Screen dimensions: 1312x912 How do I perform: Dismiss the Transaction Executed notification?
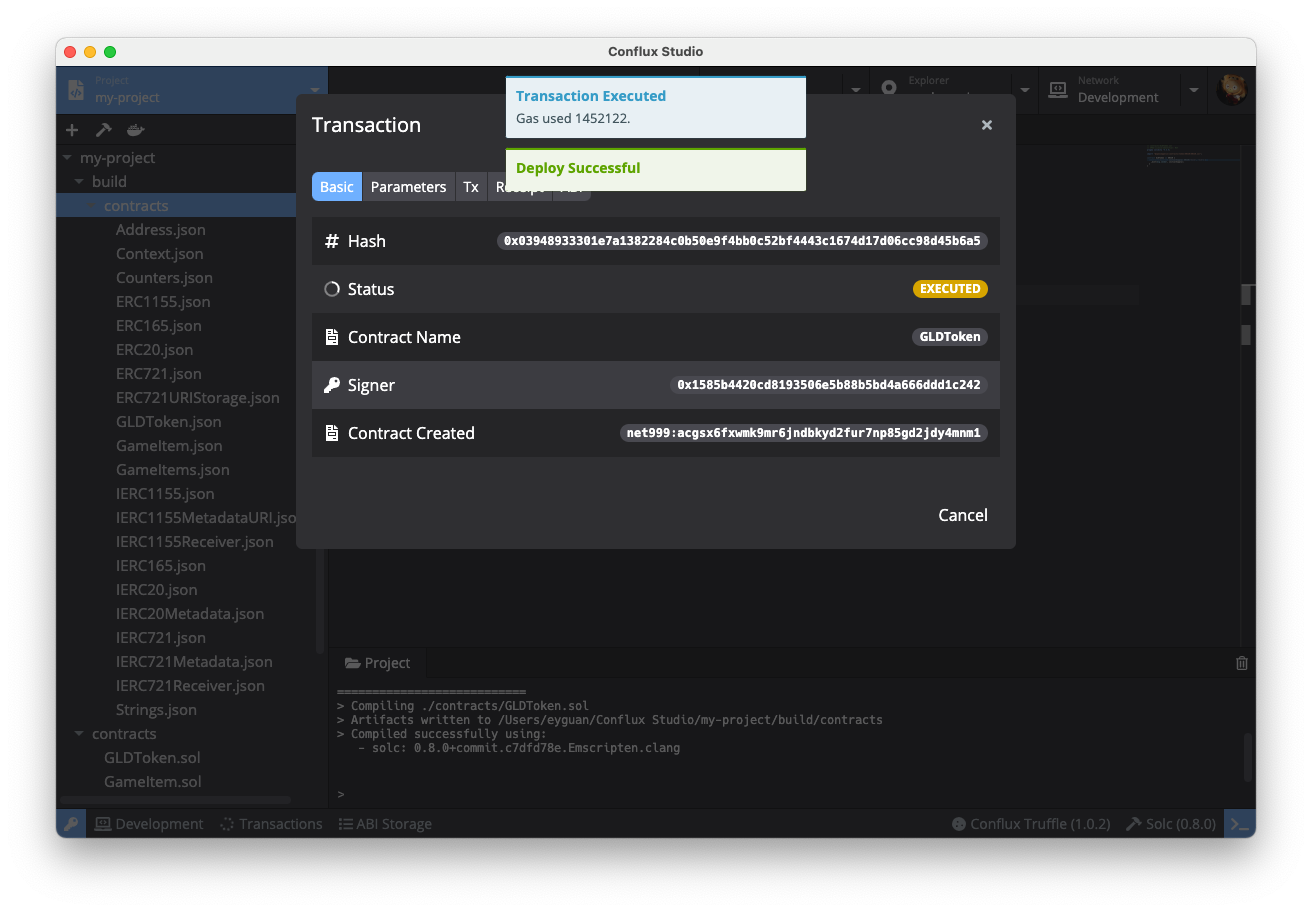pos(656,107)
